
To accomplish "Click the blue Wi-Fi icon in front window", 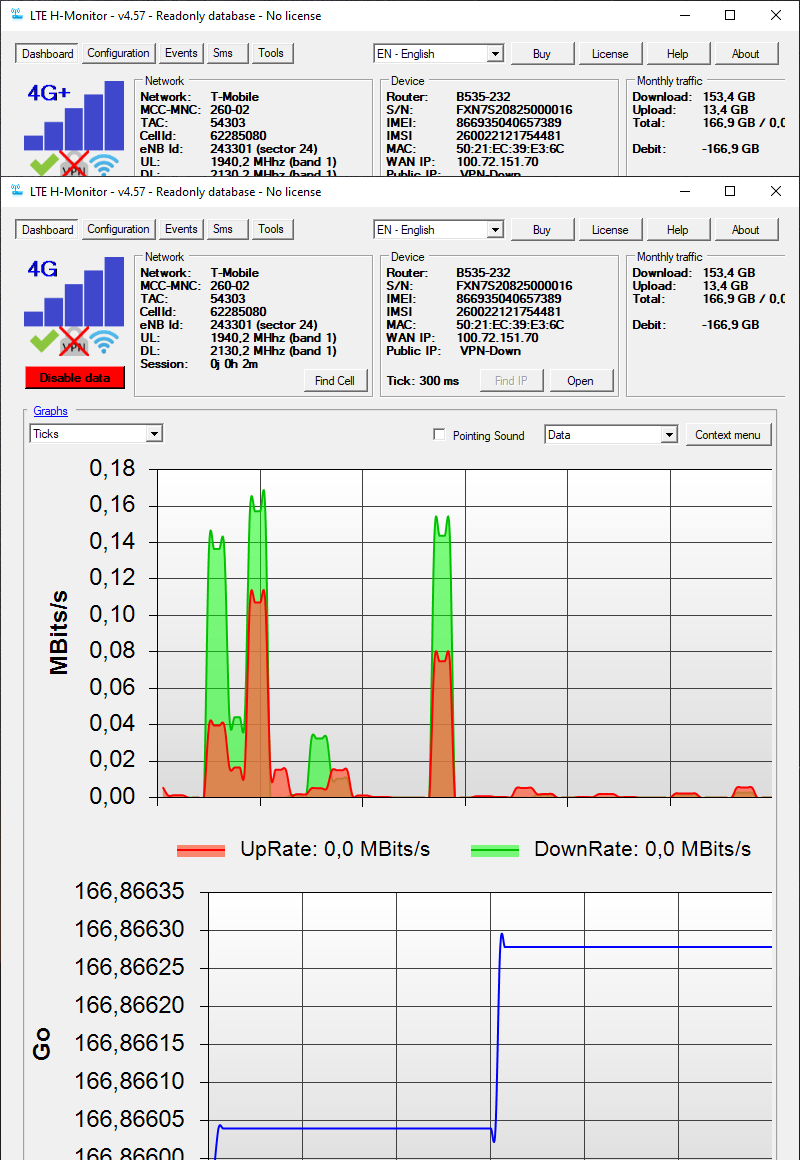I will click(105, 342).
